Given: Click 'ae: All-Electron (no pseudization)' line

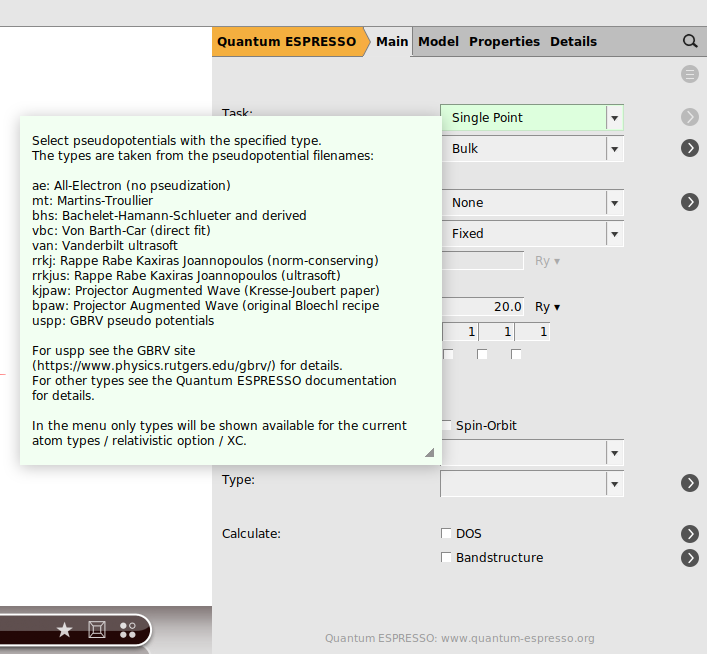Looking at the screenshot, I should (x=131, y=185).
